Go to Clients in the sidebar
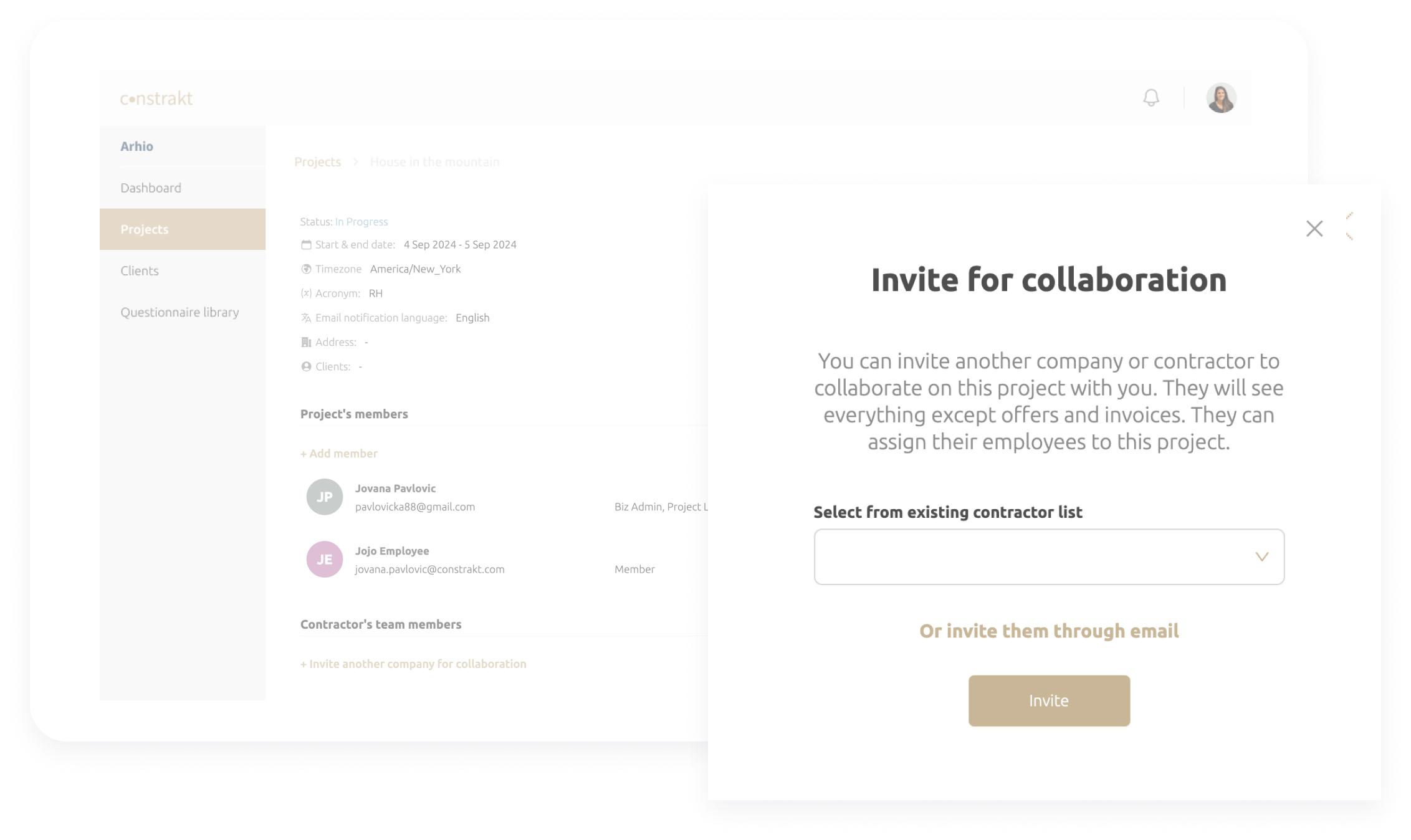 click(x=140, y=270)
